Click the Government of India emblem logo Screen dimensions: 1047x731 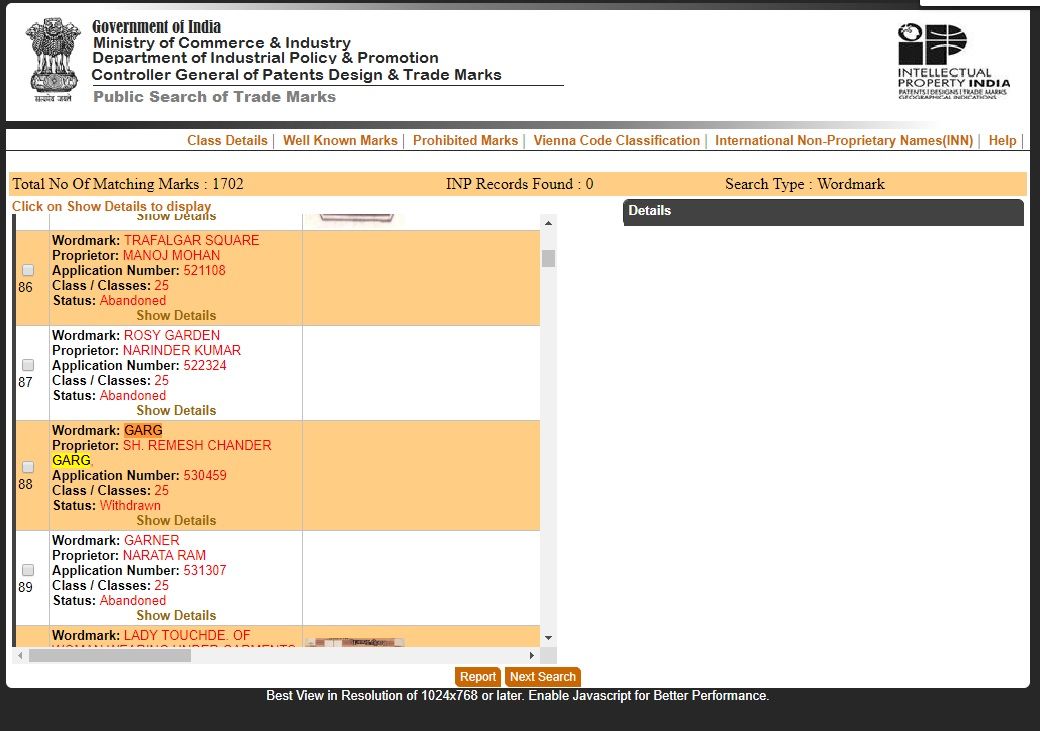52,60
